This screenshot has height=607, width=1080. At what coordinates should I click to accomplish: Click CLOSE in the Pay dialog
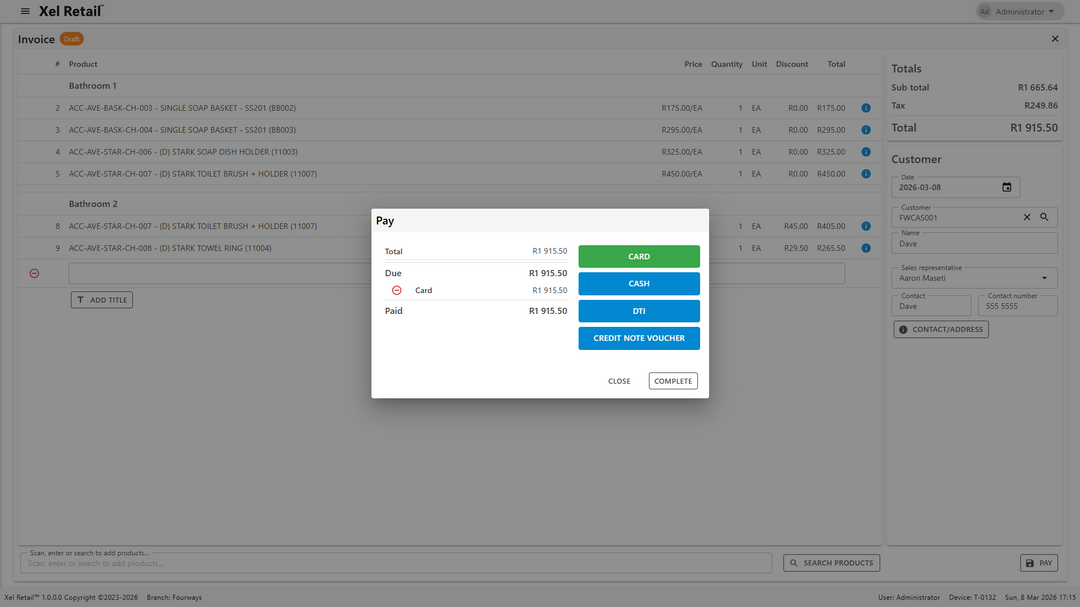point(619,381)
